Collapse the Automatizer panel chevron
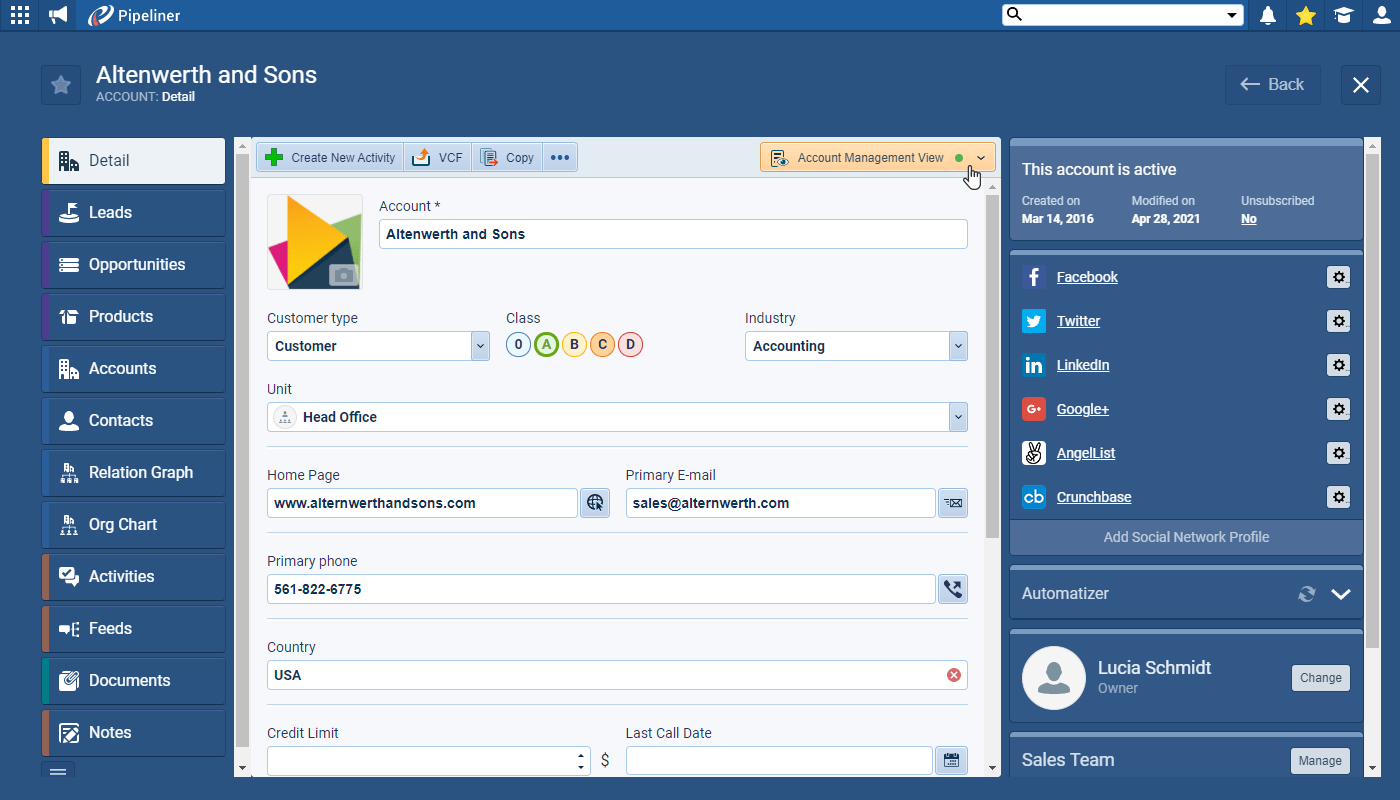This screenshot has height=800, width=1400. 1341,593
